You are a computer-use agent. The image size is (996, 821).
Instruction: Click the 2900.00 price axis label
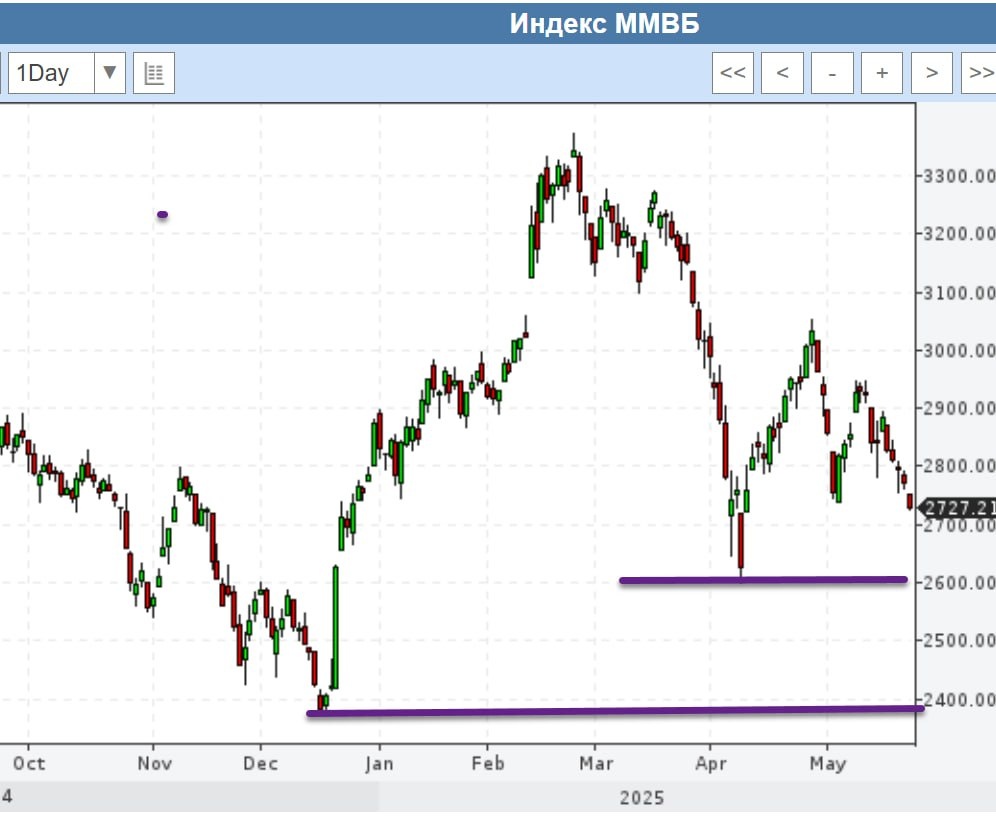(x=959, y=407)
